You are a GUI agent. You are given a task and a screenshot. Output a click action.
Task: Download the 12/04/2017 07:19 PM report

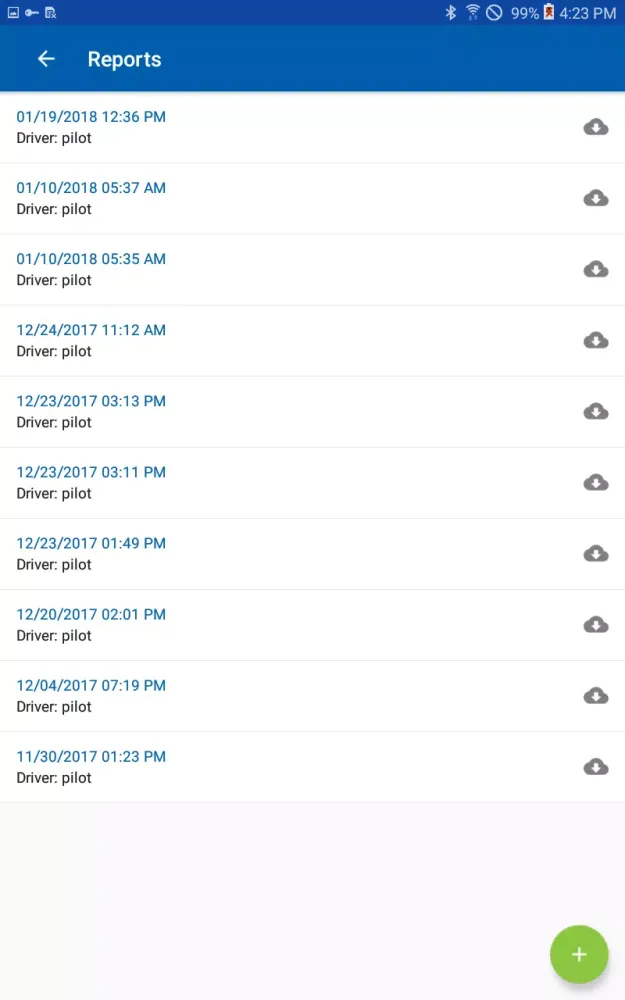(596, 695)
